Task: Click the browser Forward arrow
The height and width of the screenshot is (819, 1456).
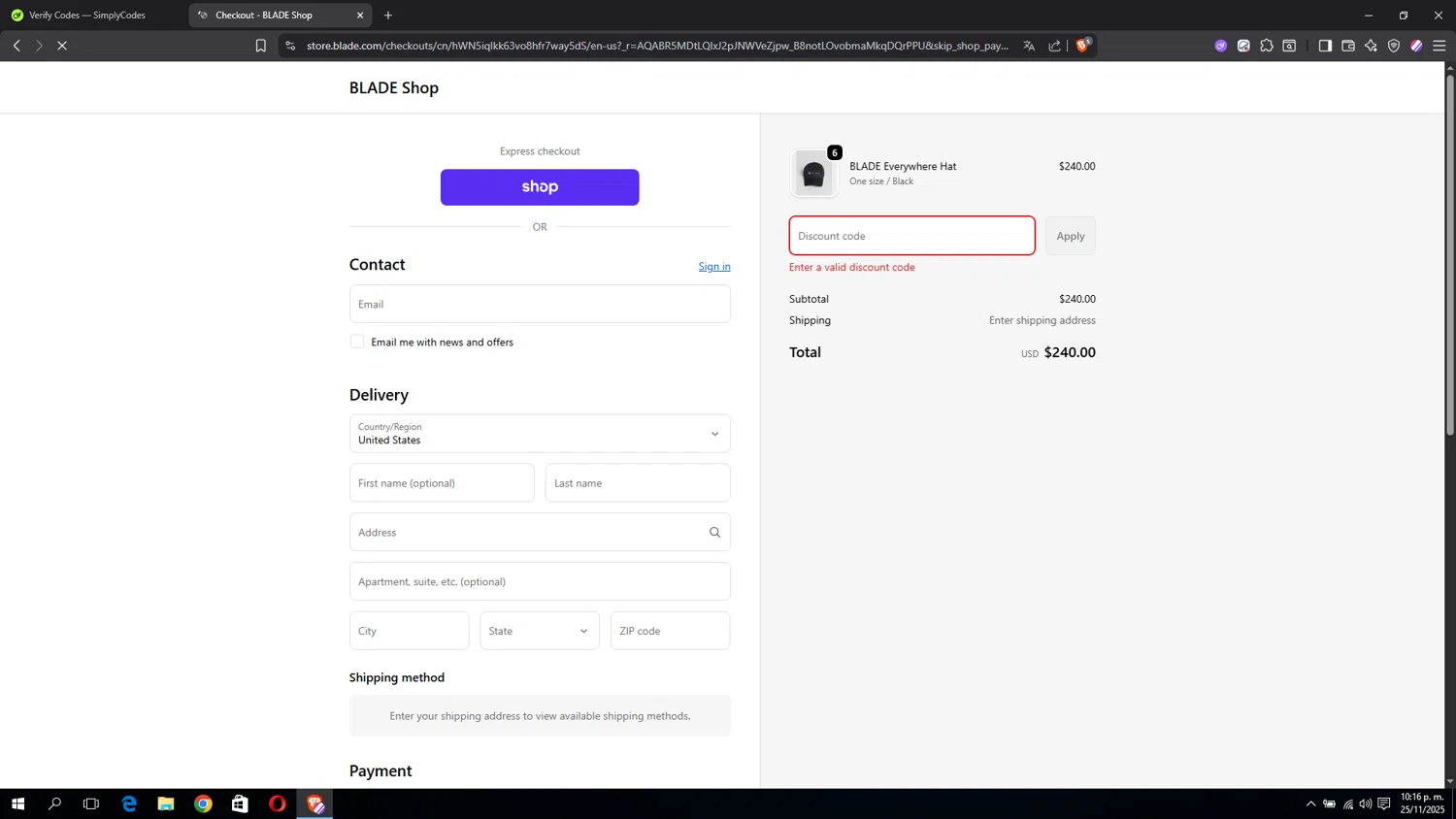Action: pyautogui.click(x=39, y=46)
